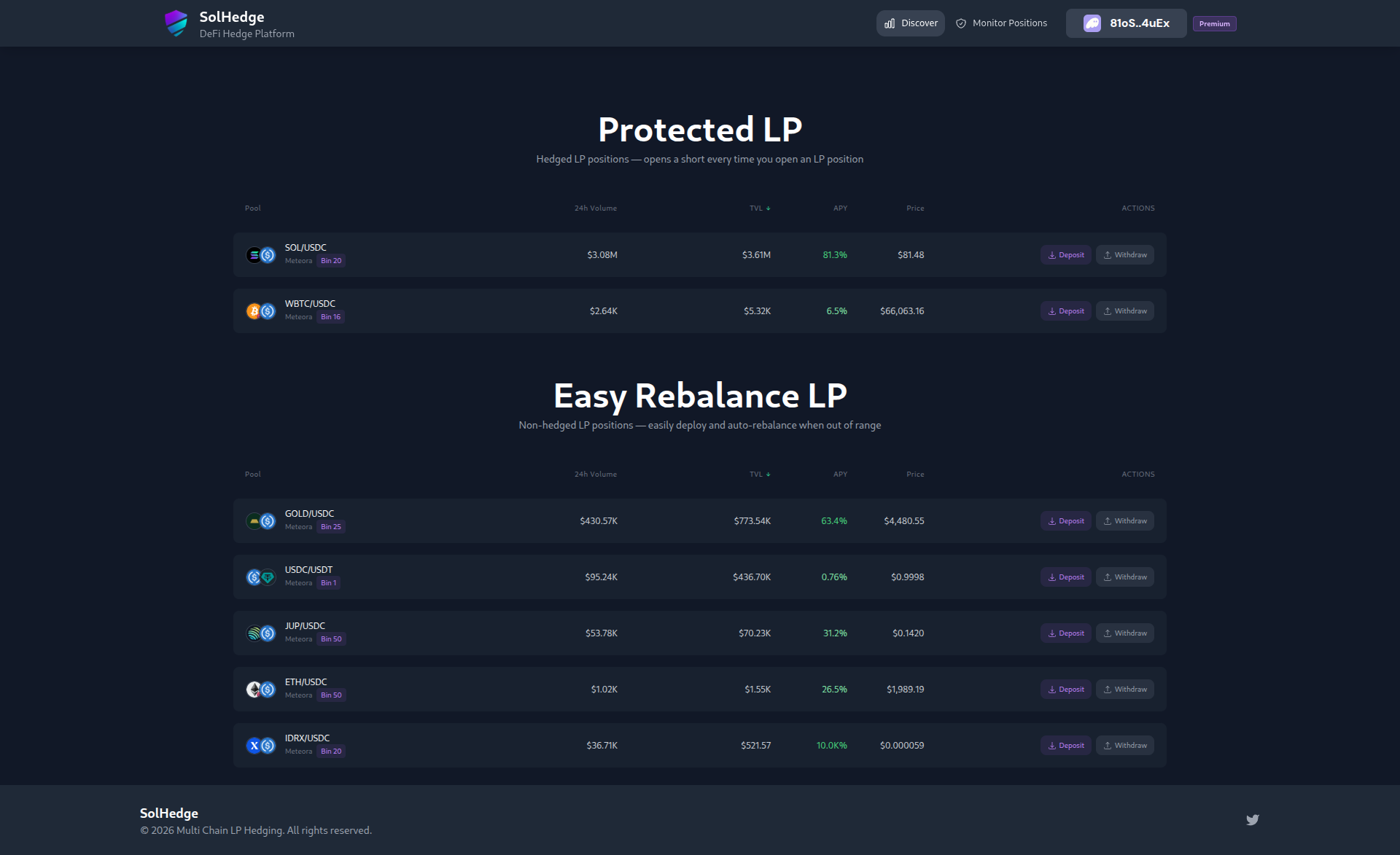Deposit into the IDRX/USDC pool
Screen dimensions: 1400x855
[x=1065, y=745]
